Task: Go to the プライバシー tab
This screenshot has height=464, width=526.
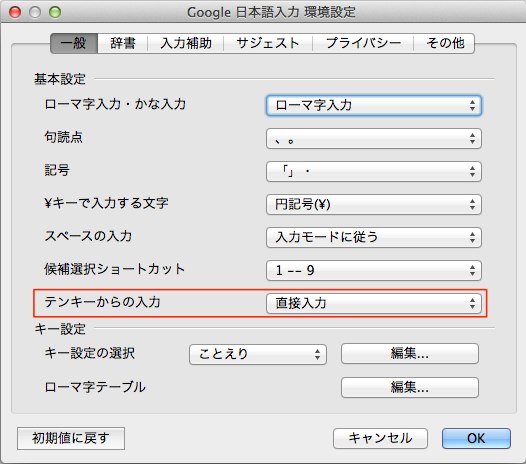Action: tap(363, 43)
